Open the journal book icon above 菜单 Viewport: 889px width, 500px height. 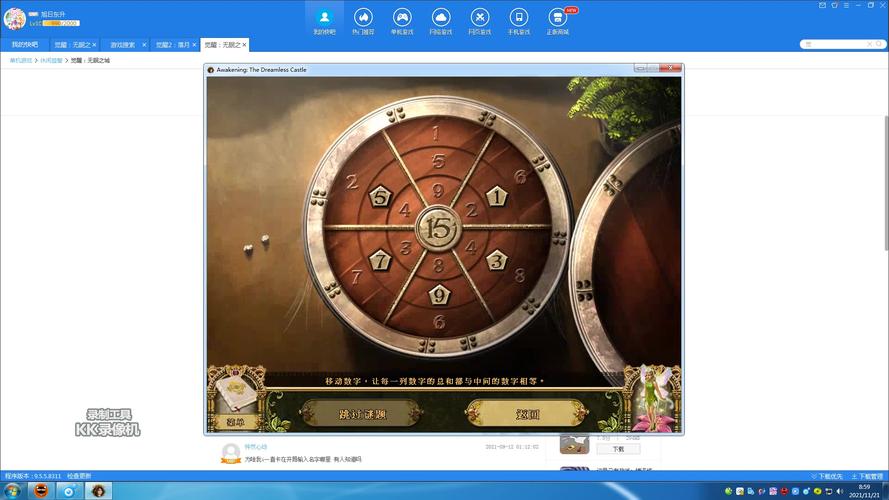[235, 392]
